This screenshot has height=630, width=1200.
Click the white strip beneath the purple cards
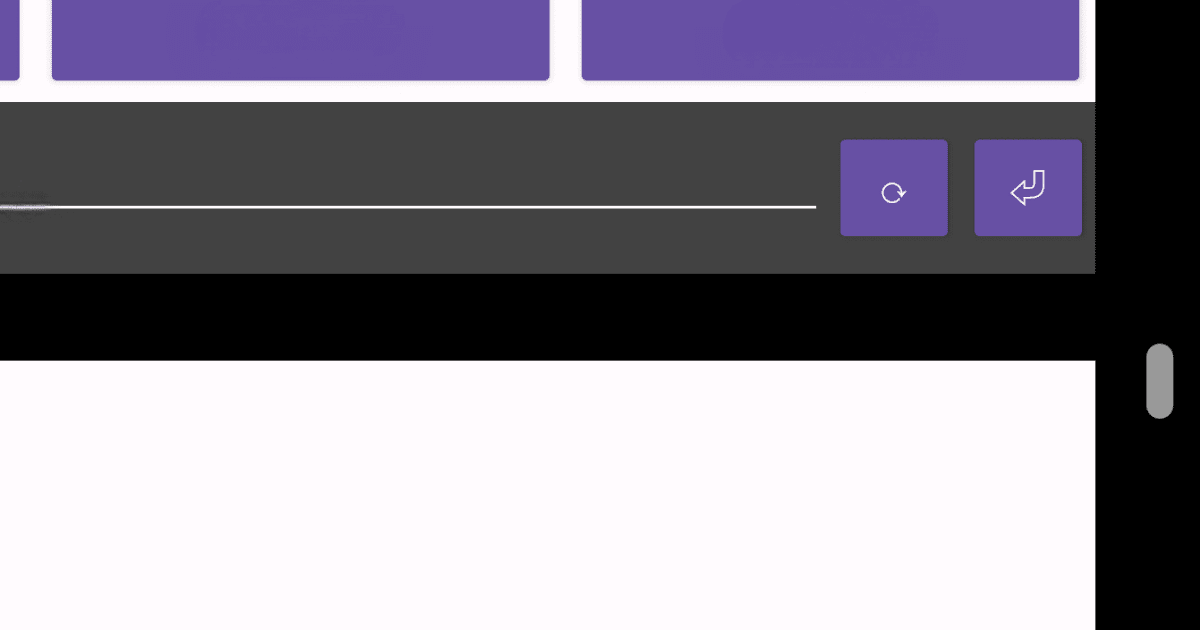(547, 91)
